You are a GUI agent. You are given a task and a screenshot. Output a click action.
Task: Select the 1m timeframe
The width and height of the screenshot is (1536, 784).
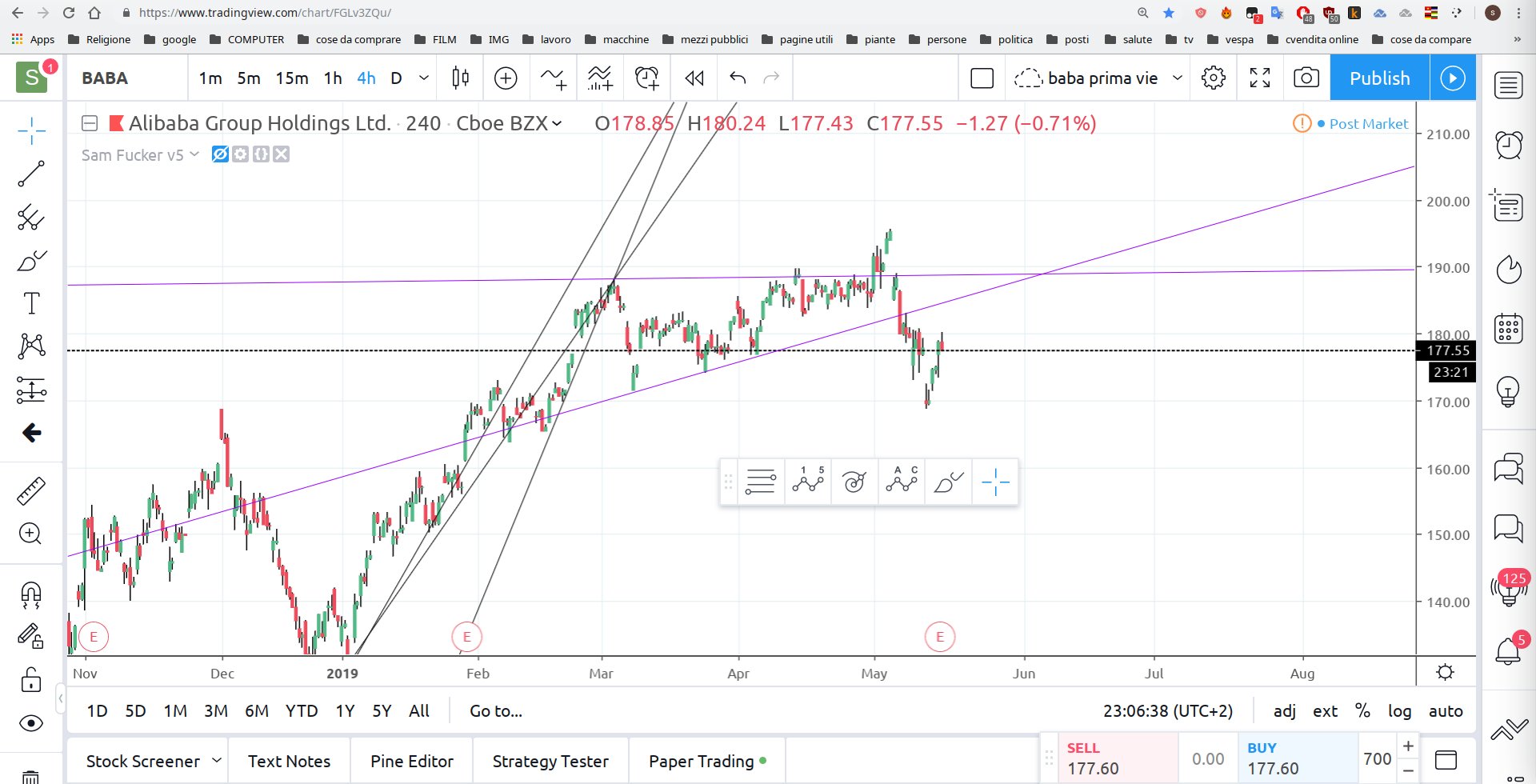[210, 78]
